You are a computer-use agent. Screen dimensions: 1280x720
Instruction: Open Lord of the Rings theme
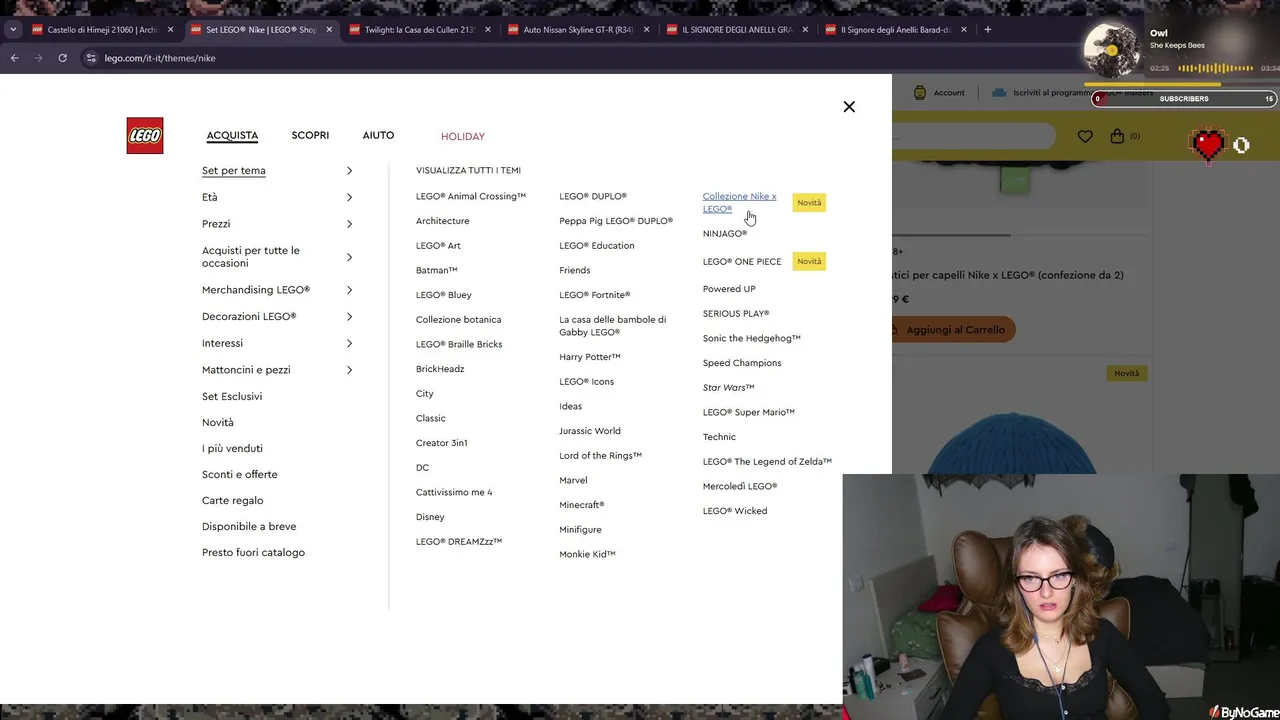[600, 456]
